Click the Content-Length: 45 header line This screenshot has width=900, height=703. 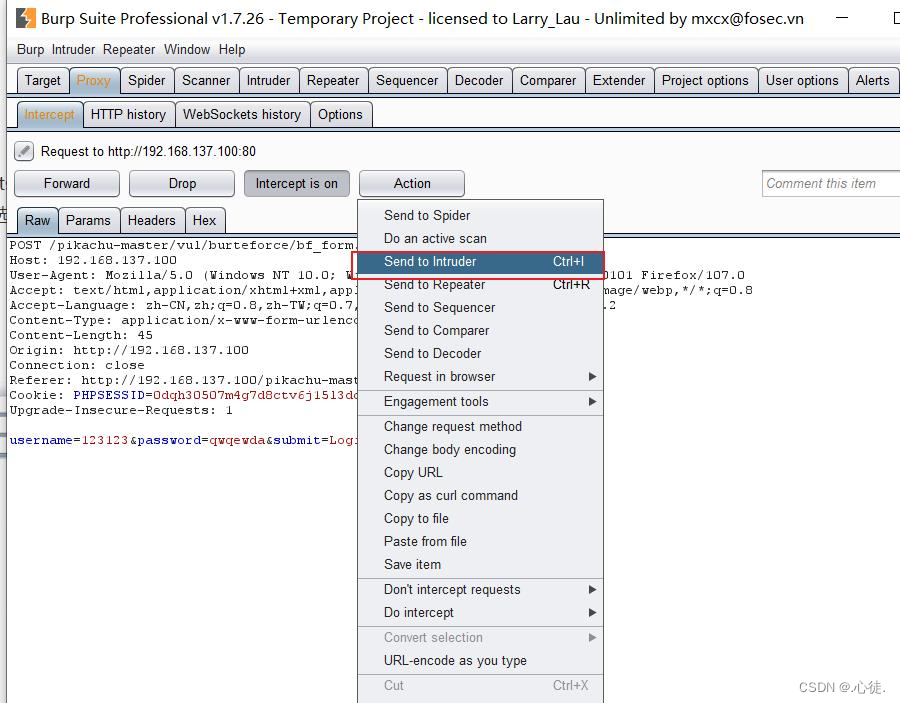[x=81, y=335]
